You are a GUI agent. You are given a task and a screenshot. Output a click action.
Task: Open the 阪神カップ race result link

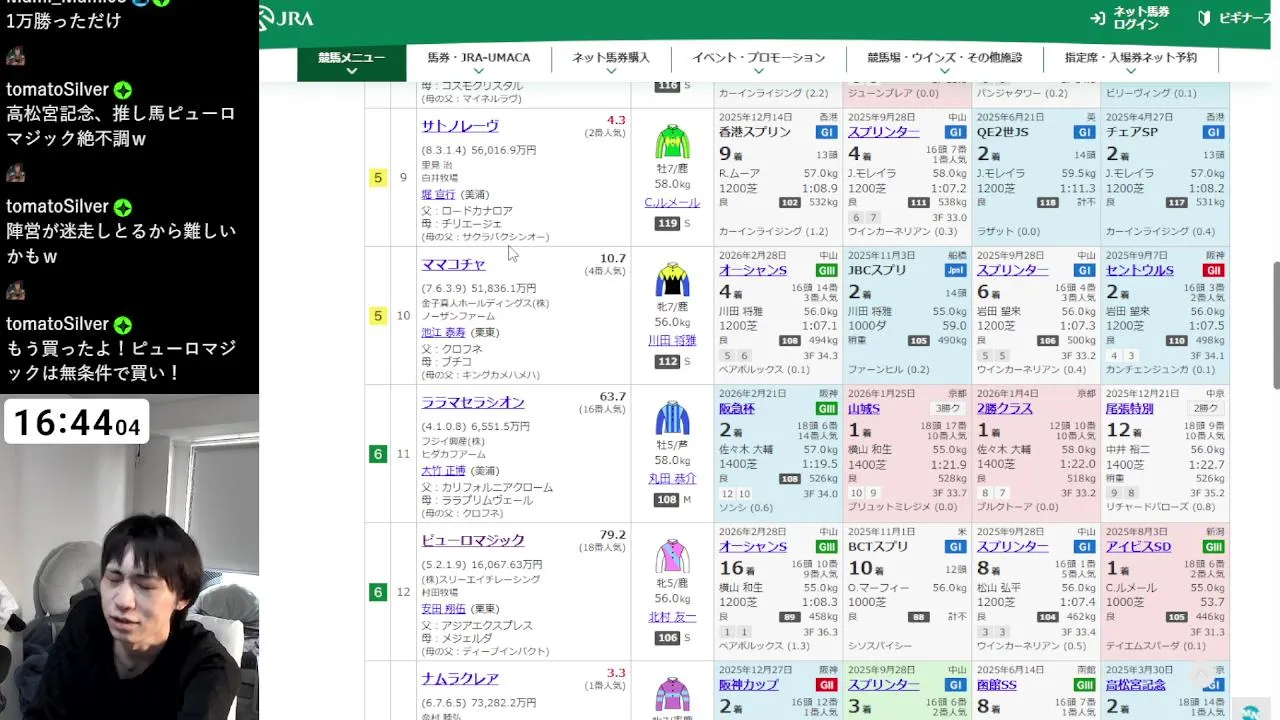click(x=749, y=685)
